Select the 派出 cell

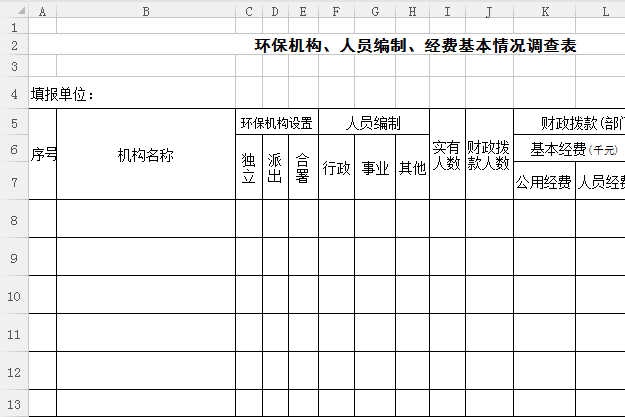[275, 168]
